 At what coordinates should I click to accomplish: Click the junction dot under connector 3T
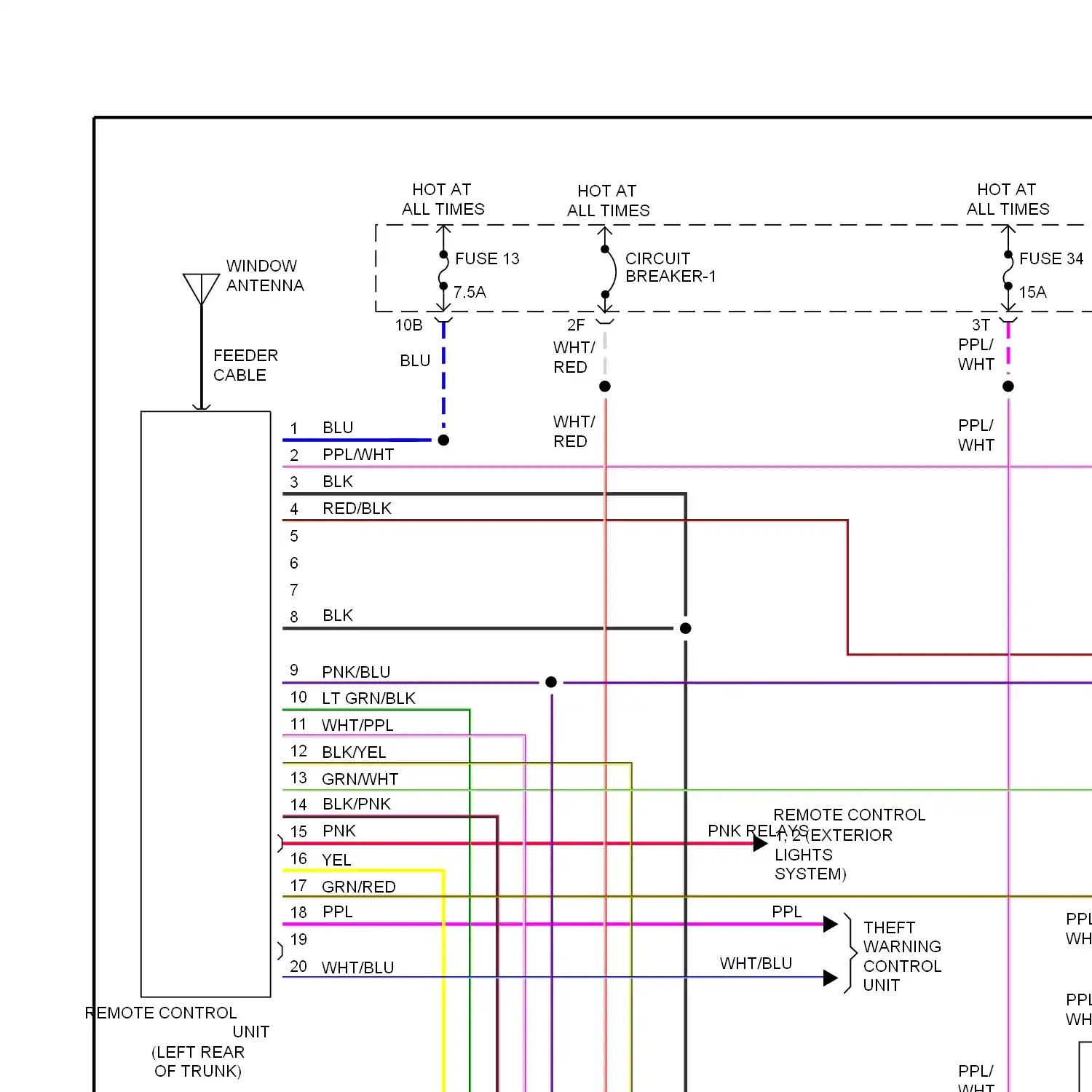(1008, 386)
